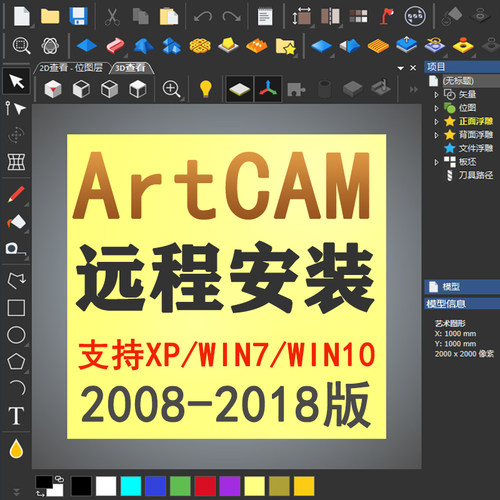Viewport: 500px width, 500px height.
Task: Expand the 位图 tree node
Action: (x=436, y=108)
